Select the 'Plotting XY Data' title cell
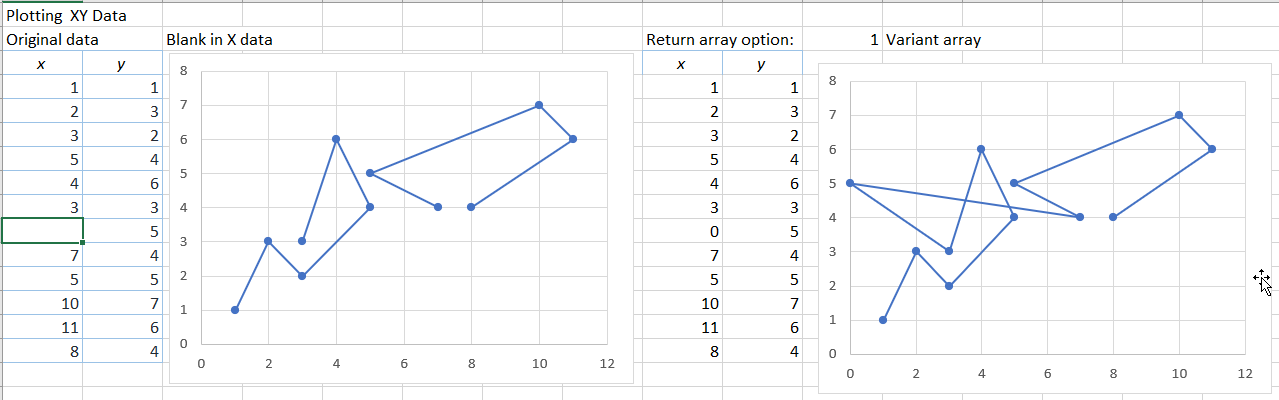The image size is (1279, 400). (66, 16)
